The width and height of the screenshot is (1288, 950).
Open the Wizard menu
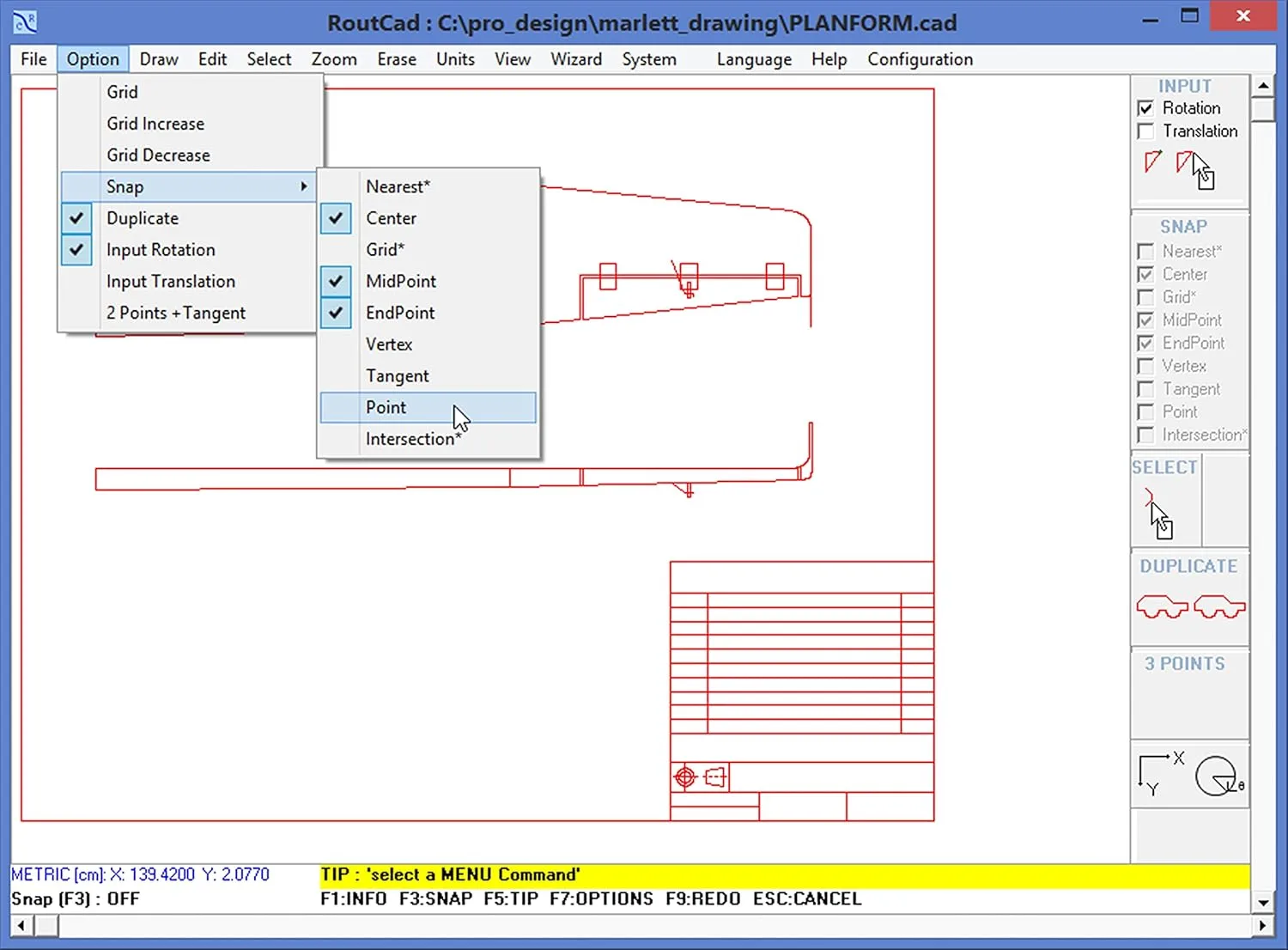click(x=576, y=58)
